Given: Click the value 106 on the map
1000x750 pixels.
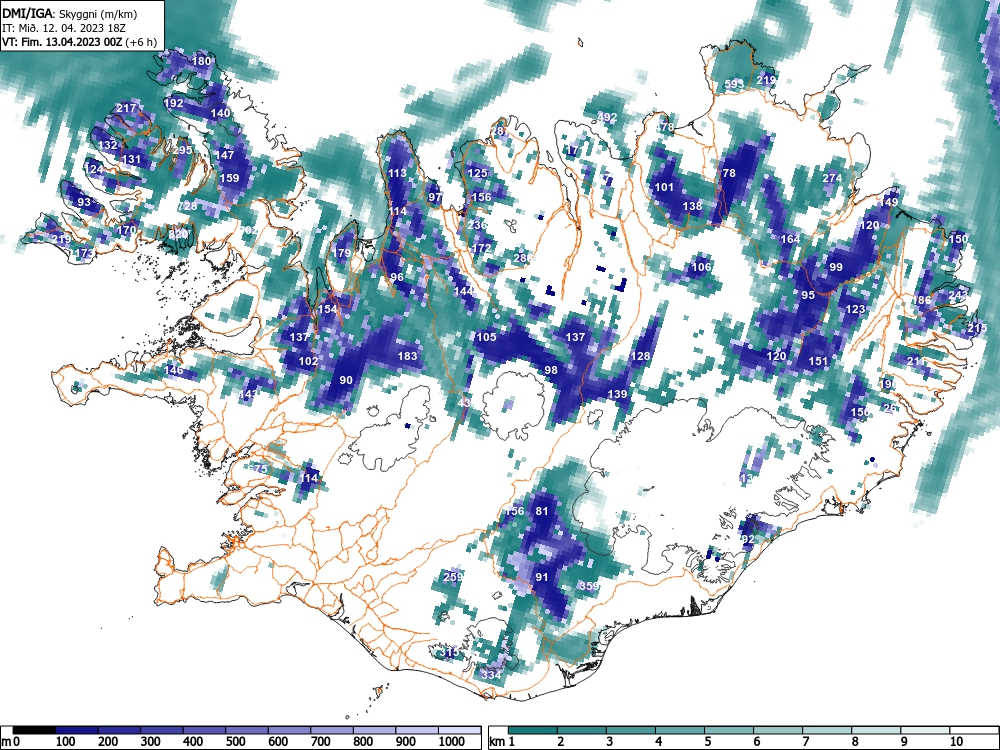Looking at the screenshot, I should (x=701, y=267).
